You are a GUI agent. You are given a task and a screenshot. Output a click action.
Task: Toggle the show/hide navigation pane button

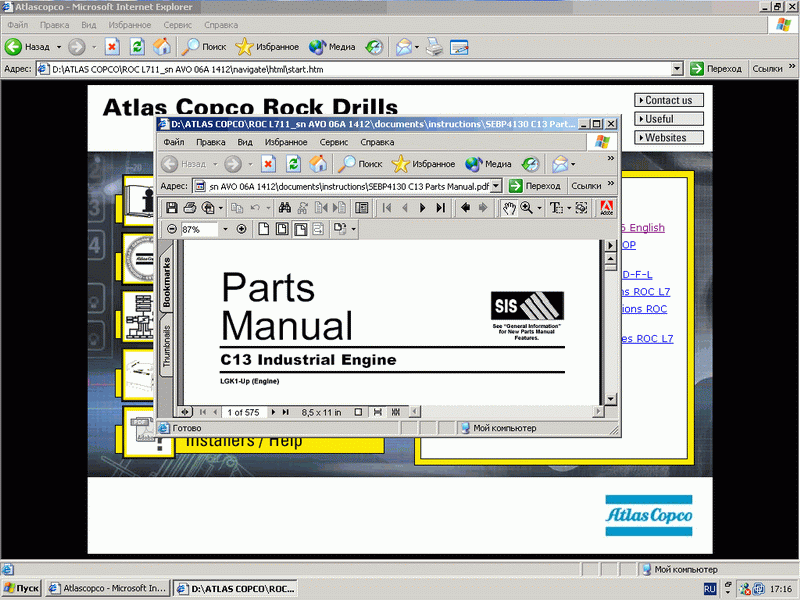coord(362,208)
